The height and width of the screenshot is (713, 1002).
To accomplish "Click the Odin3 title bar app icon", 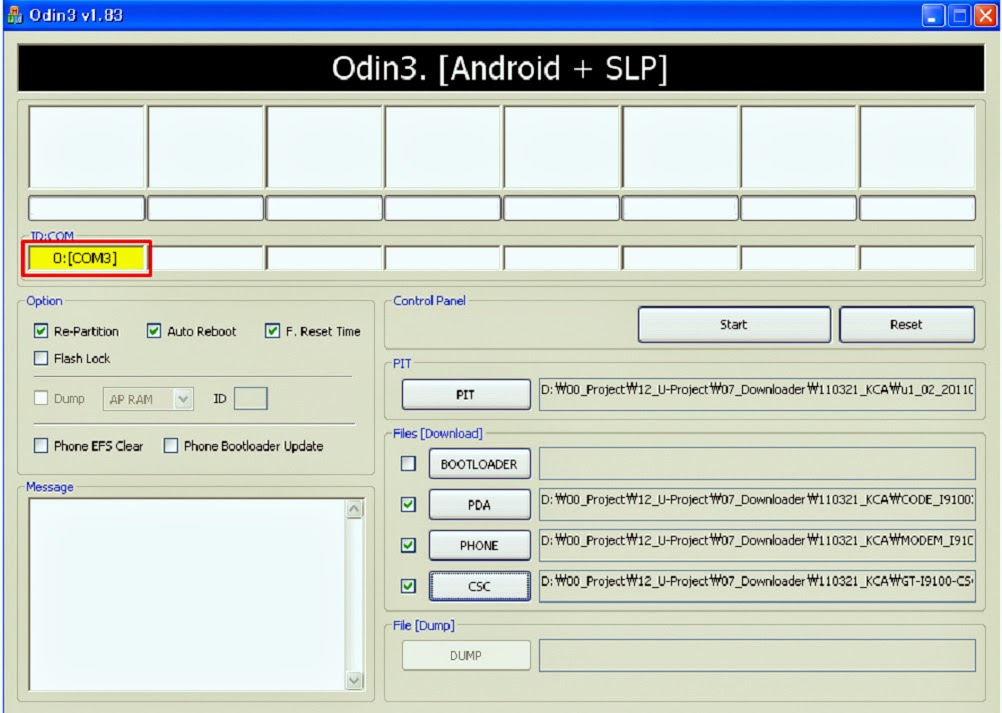I will pos(14,15).
